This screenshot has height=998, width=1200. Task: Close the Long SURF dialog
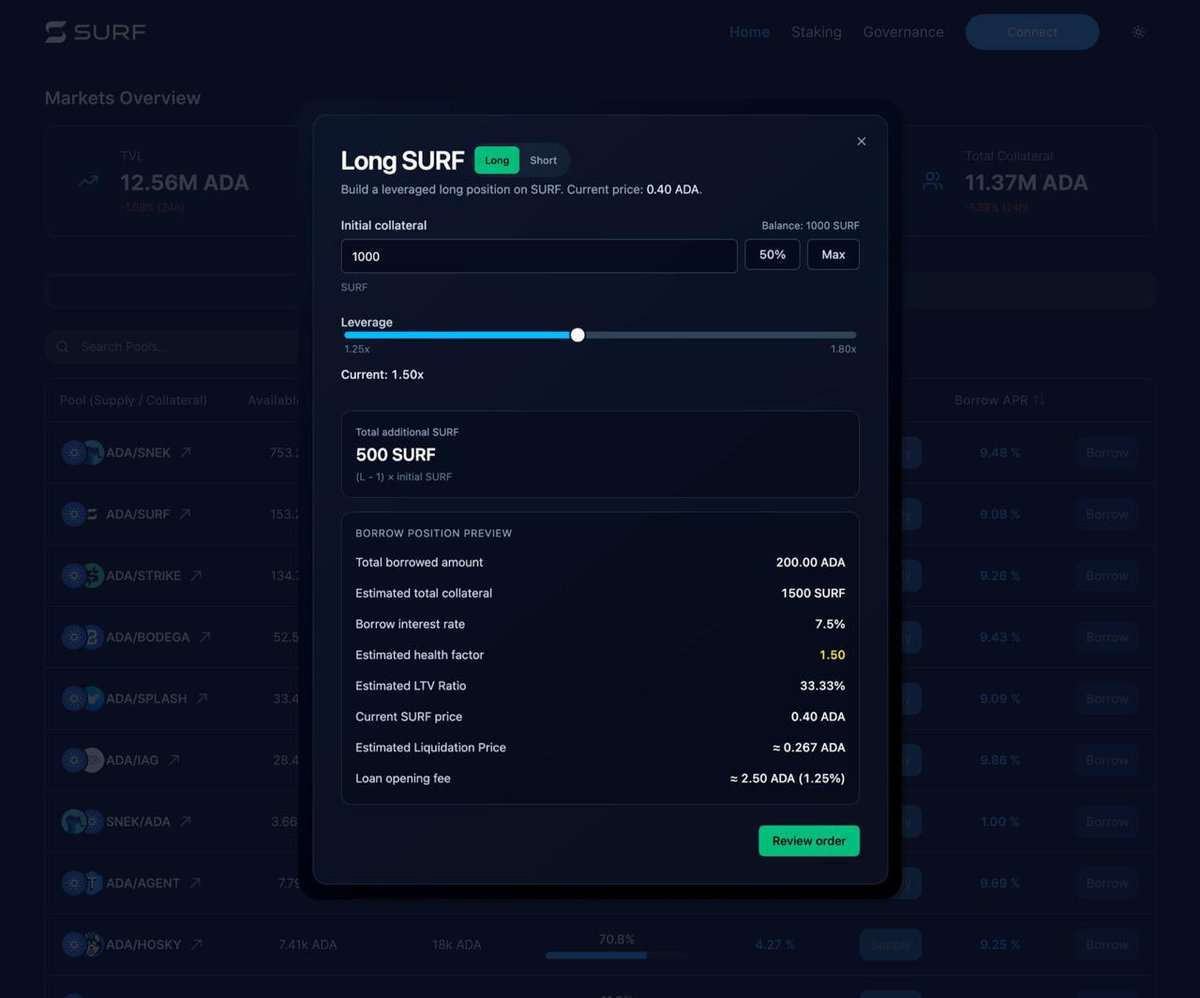861,141
